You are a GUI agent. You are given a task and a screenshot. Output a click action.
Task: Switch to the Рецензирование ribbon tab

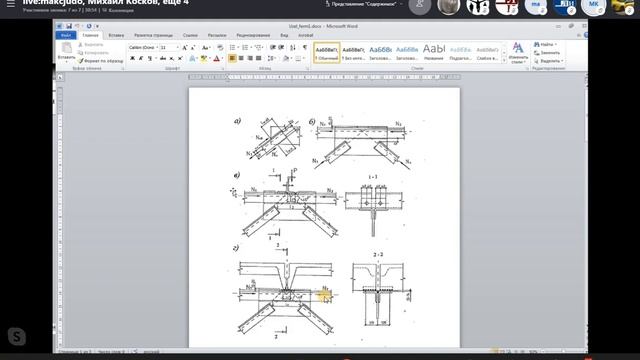(253, 36)
